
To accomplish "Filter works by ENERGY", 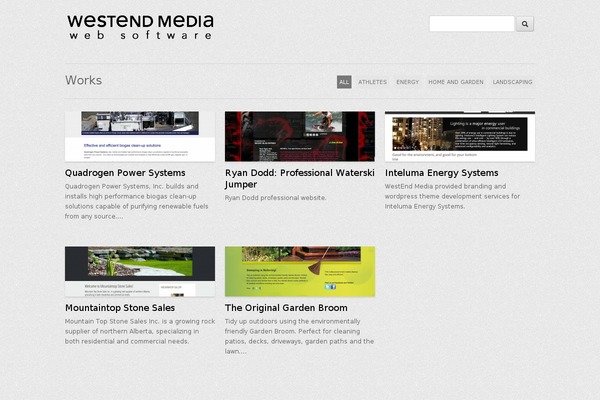I will point(408,82).
